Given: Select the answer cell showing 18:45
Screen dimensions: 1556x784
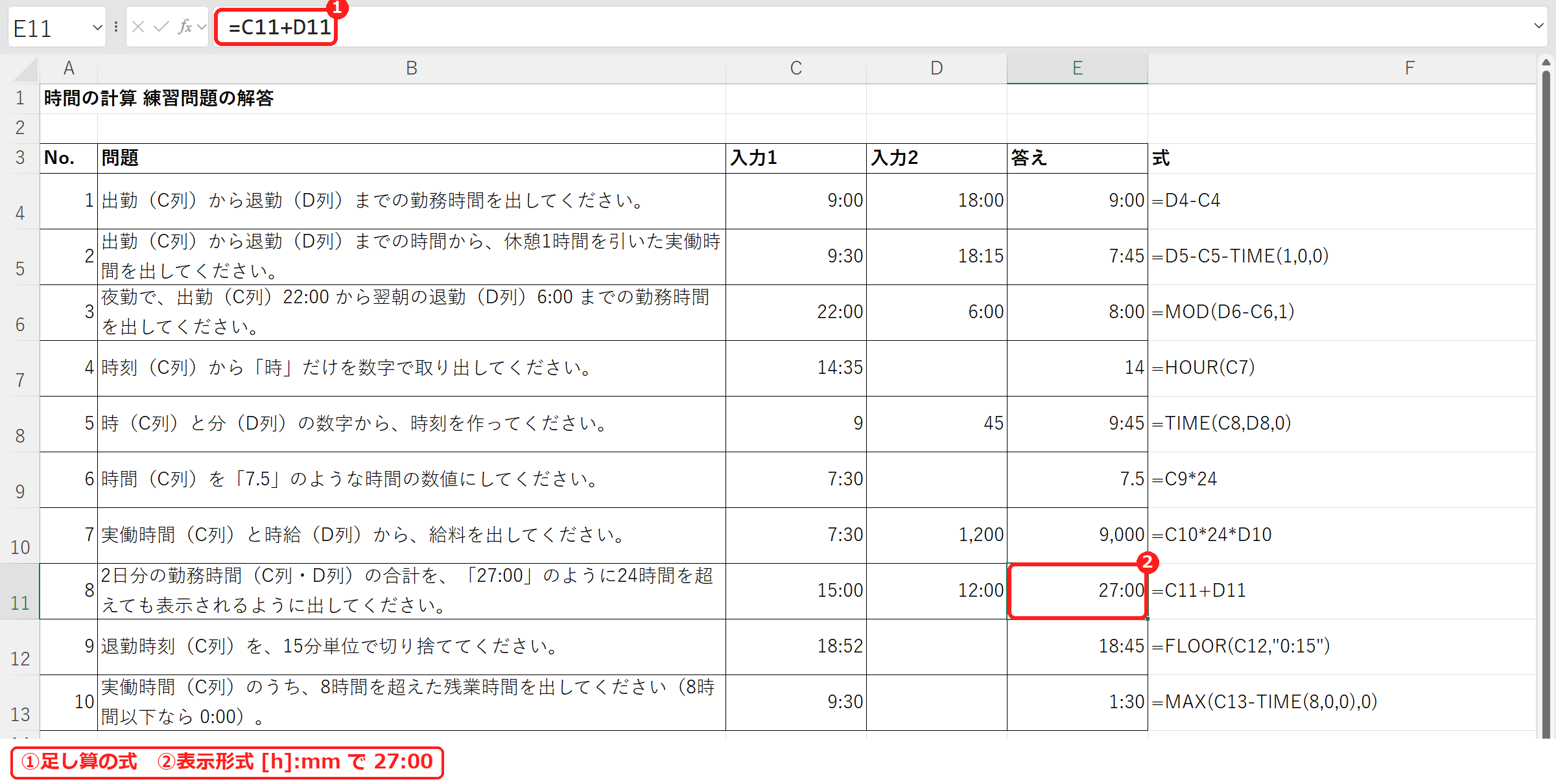Looking at the screenshot, I should click(1078, 647).
